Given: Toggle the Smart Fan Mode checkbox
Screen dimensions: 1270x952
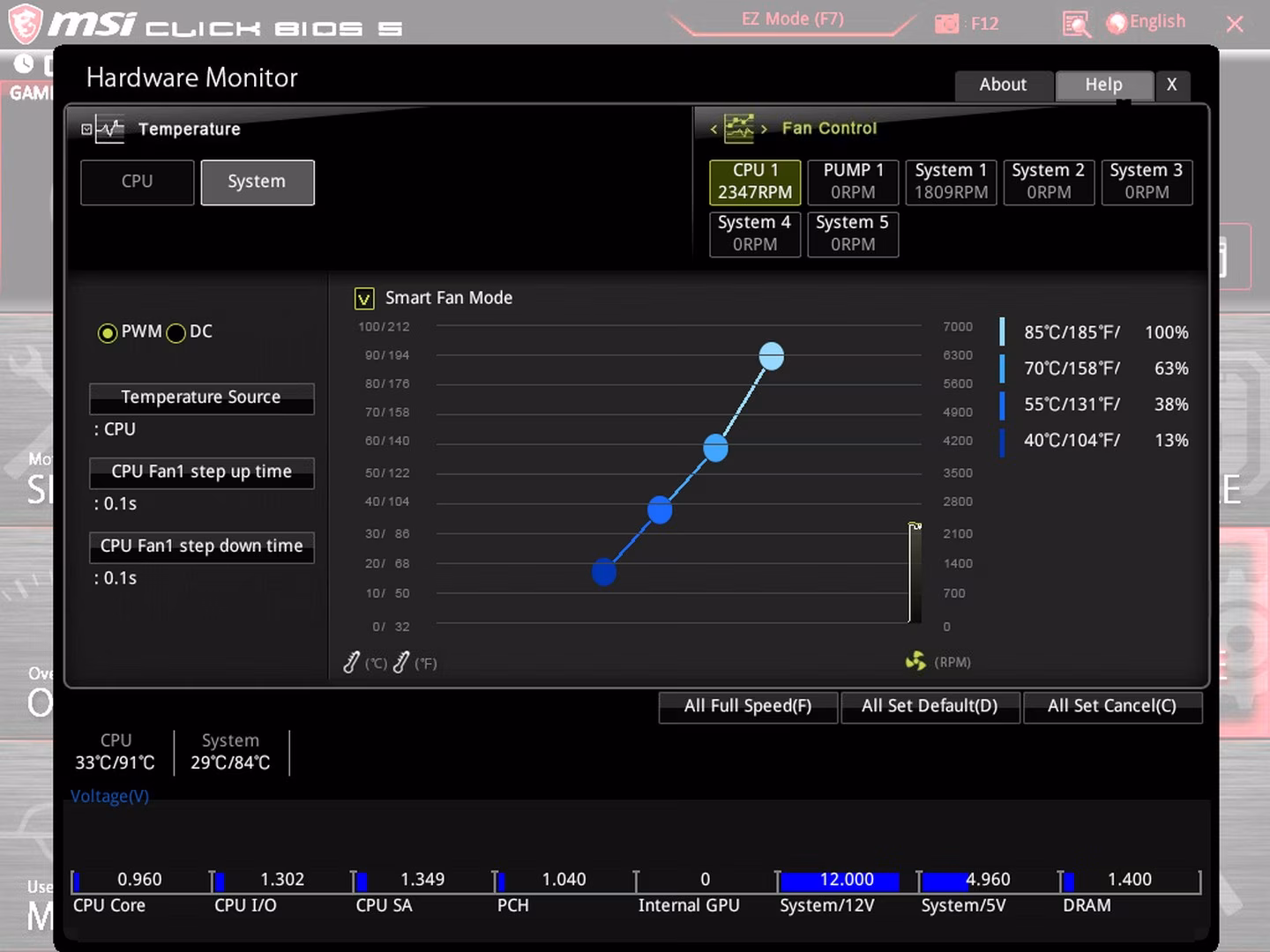Looking at the screenshot, I should [x=364, y=299].
